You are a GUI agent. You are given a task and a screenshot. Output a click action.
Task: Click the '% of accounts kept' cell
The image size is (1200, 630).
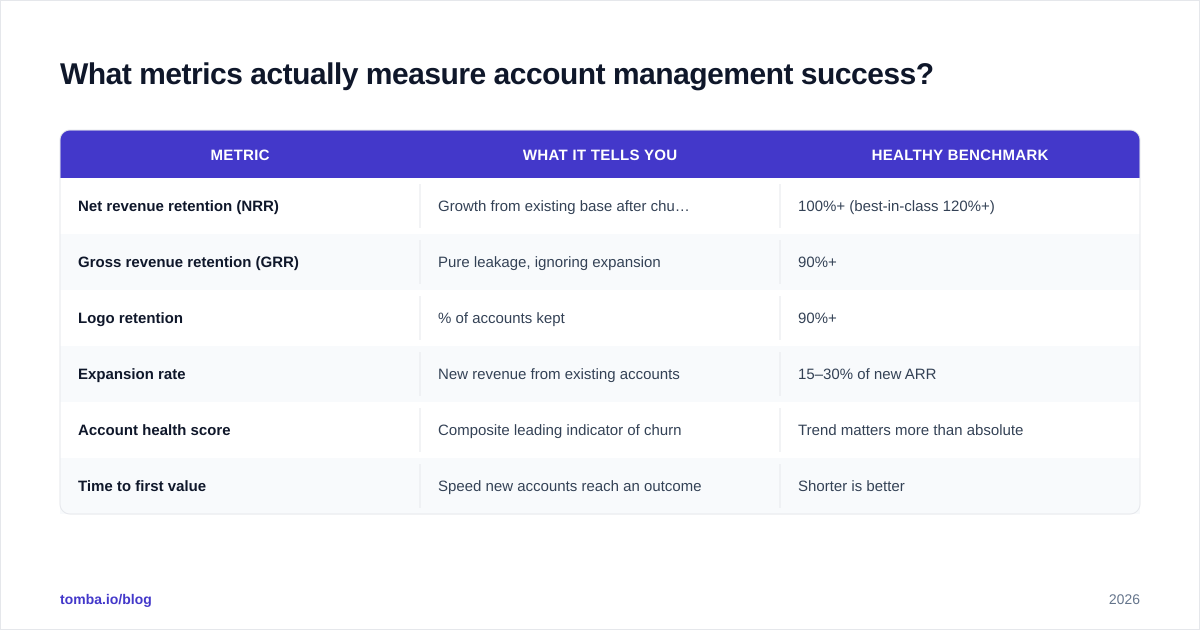tap(600, 318)
